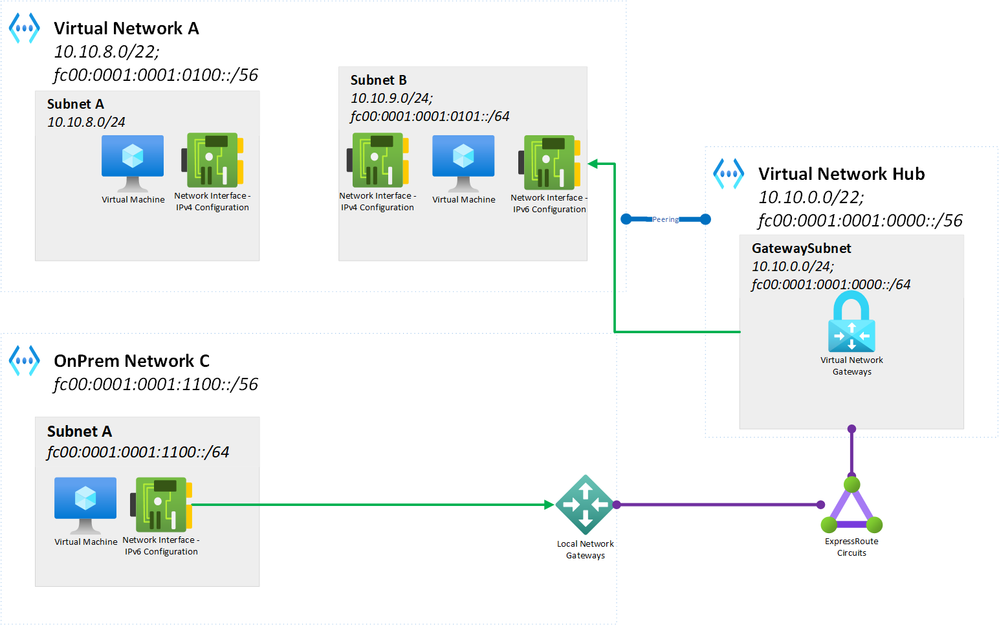Click the OnPrem IPv6 Network Interface icon

tap(161, 505)
